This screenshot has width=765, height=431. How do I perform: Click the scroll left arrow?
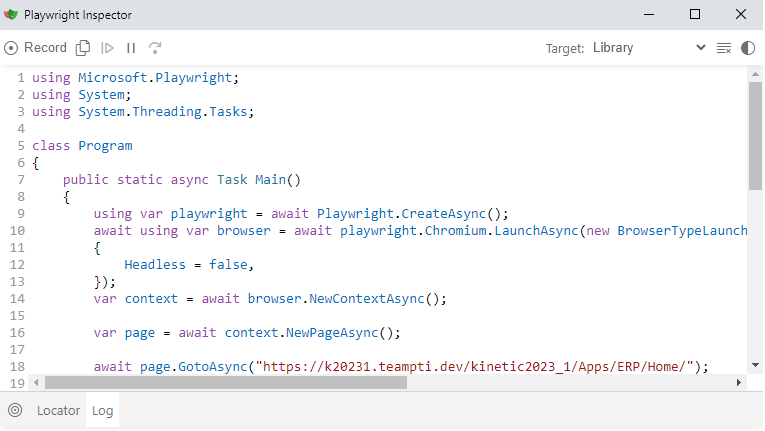(x=36, y=383)
